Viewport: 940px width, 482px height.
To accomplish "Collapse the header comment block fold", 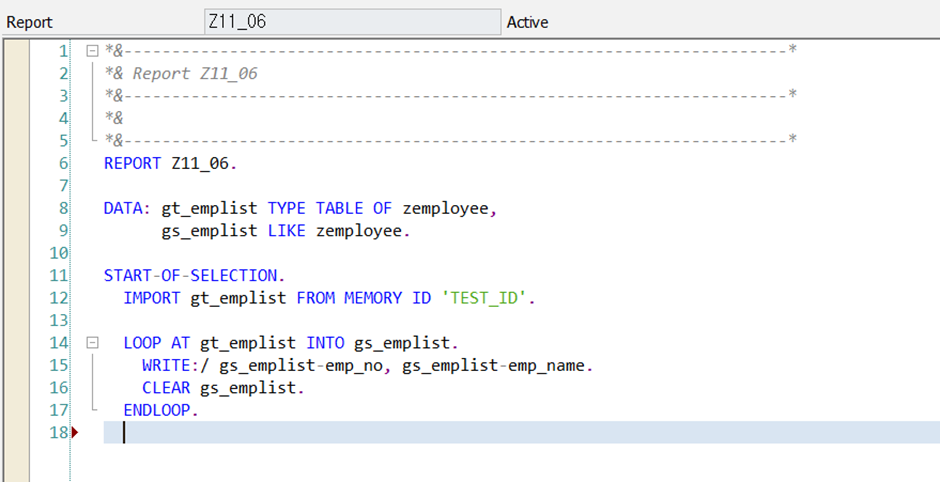I will [x=92, y=51].
